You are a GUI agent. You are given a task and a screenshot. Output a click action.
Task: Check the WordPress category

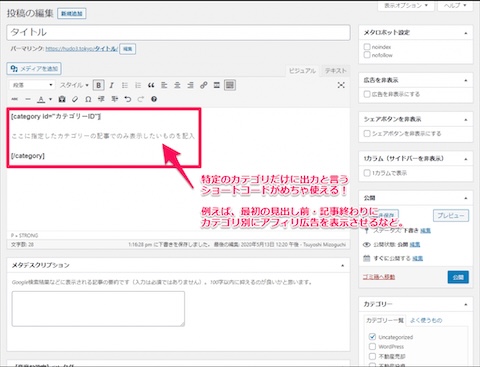(x=372, y=346)
